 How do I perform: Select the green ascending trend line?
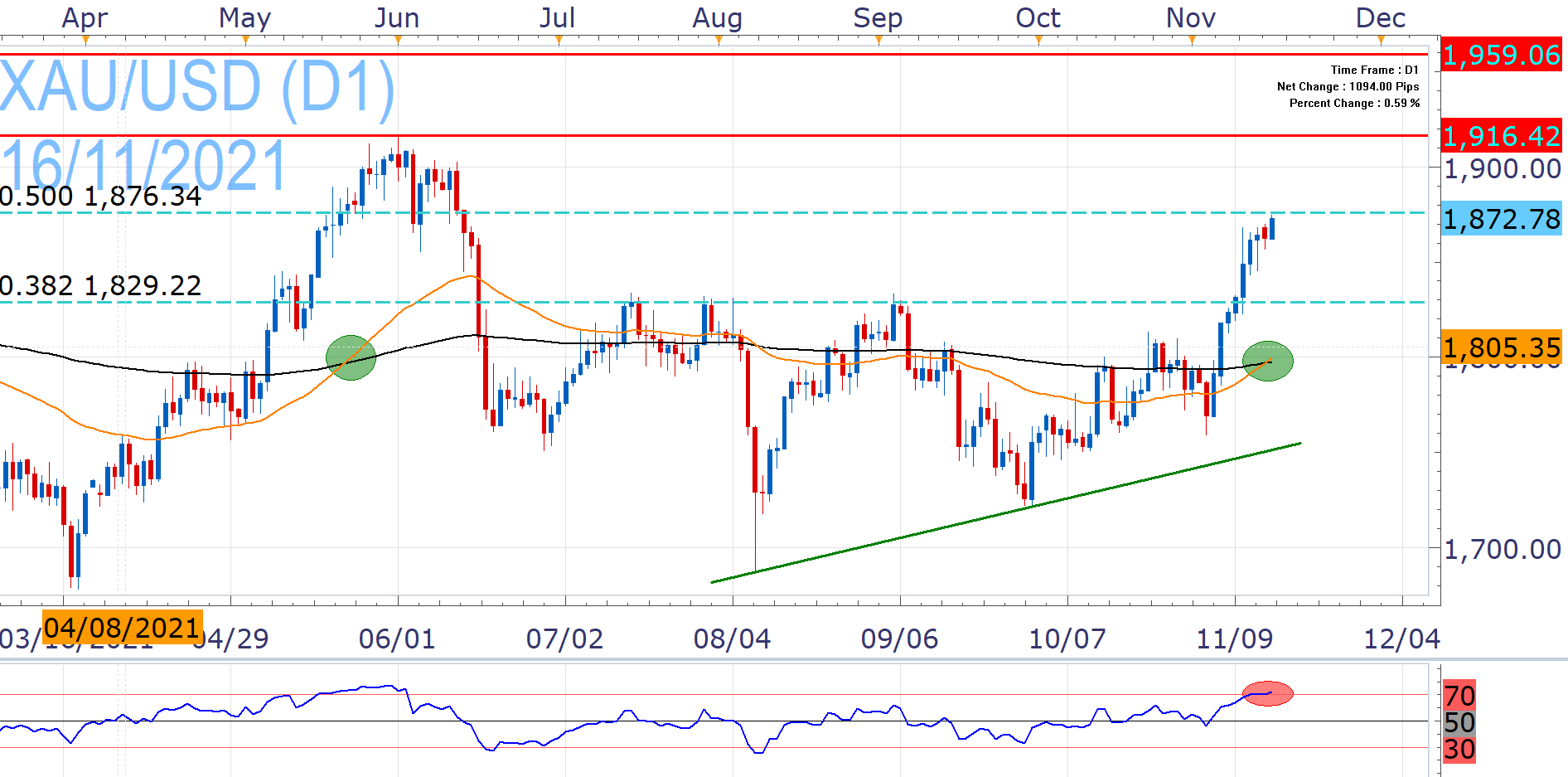[x=1005, y=512]
